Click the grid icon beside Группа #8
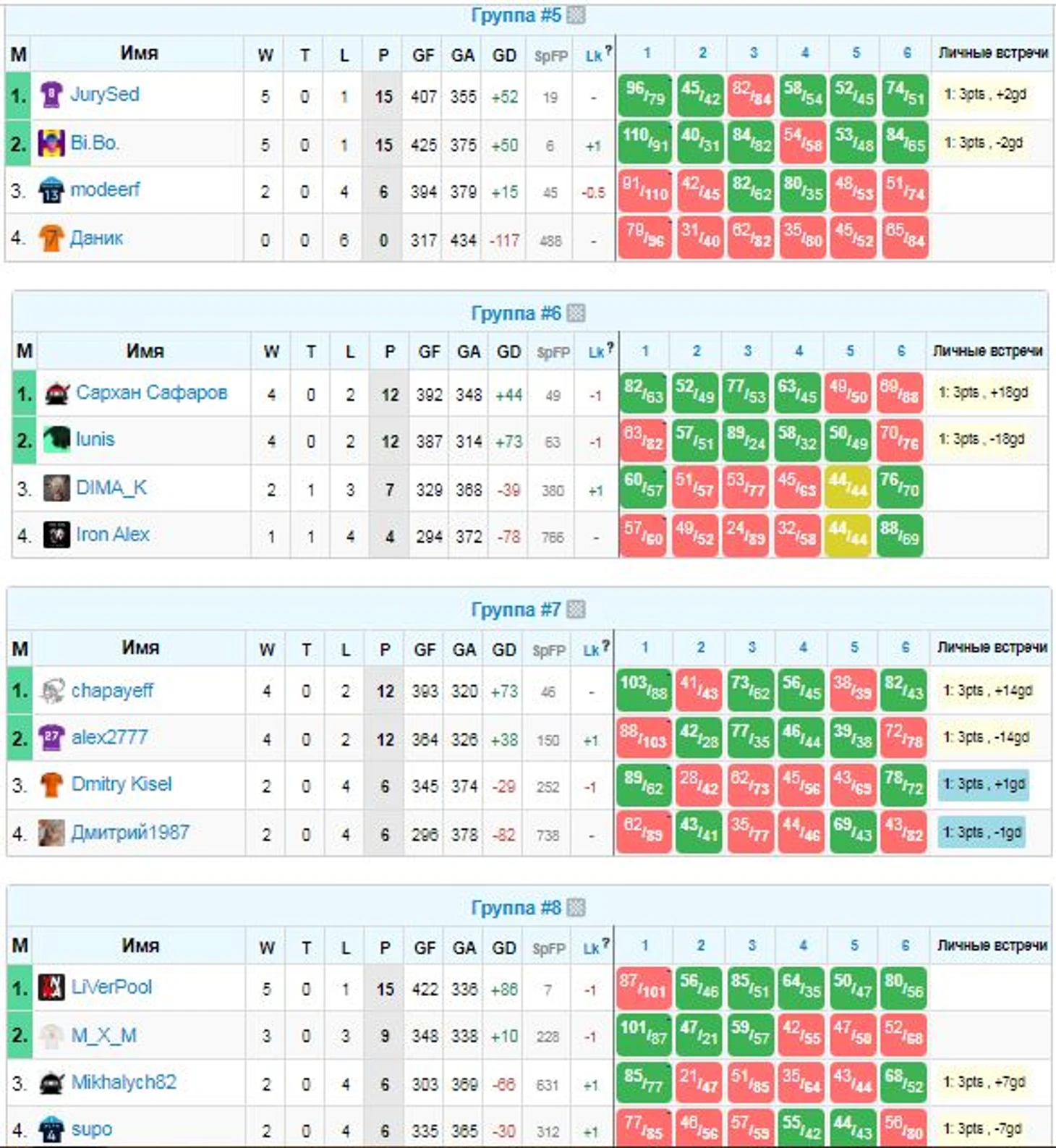The height and width of the screenshot is (1148, 1056). click(576, 908)
